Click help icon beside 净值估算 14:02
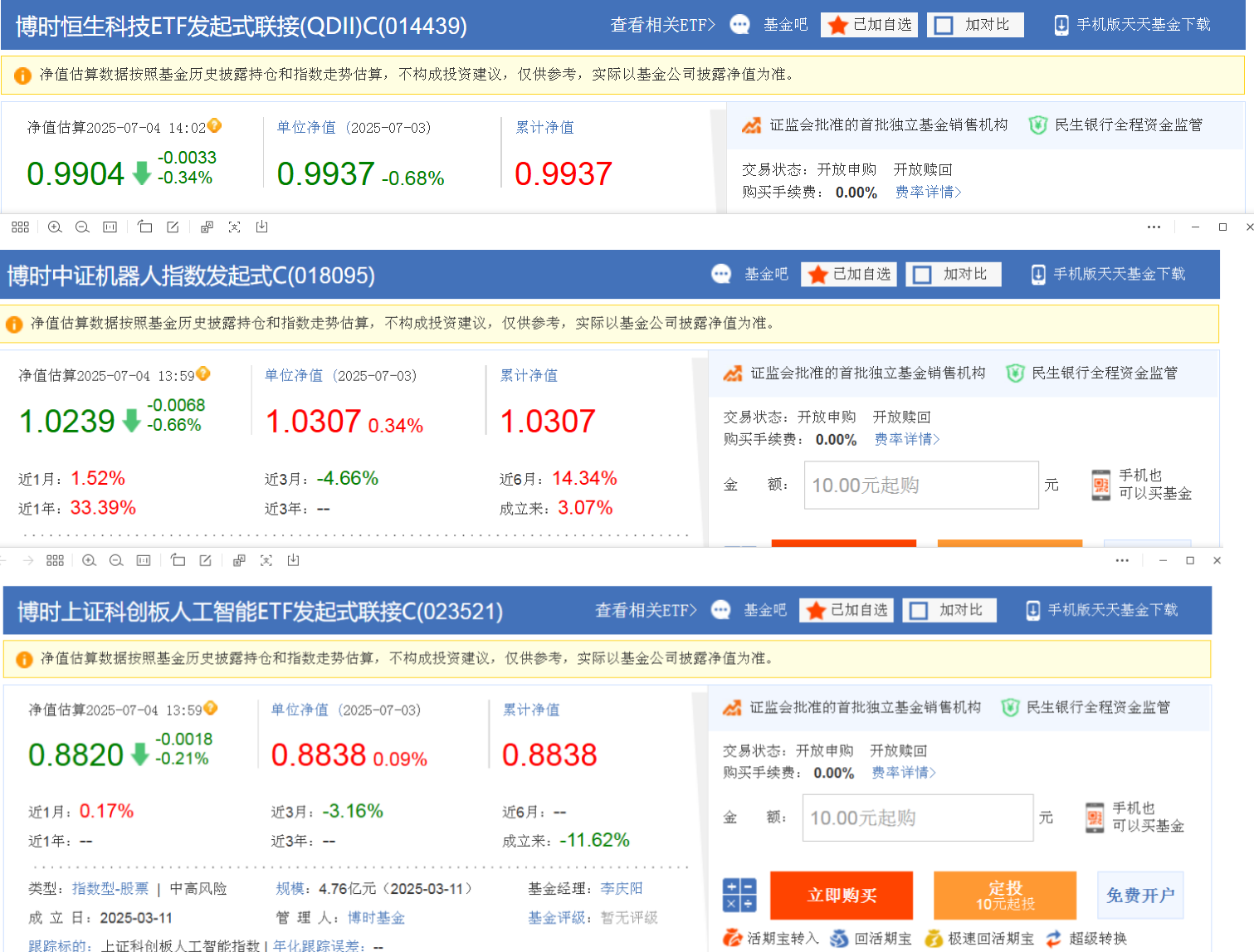This screenshot has height=952, width=1254. click(215, 125)
